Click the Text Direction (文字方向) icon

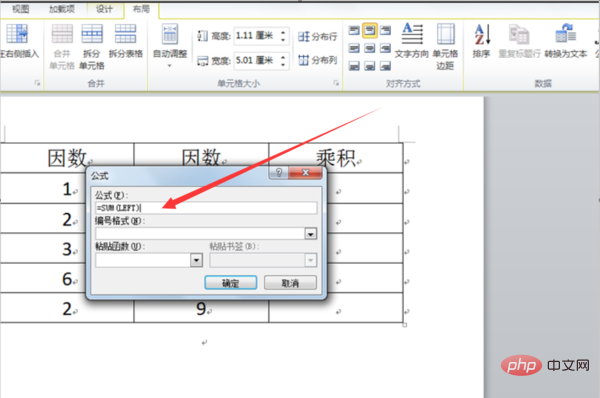coord(412,34)
